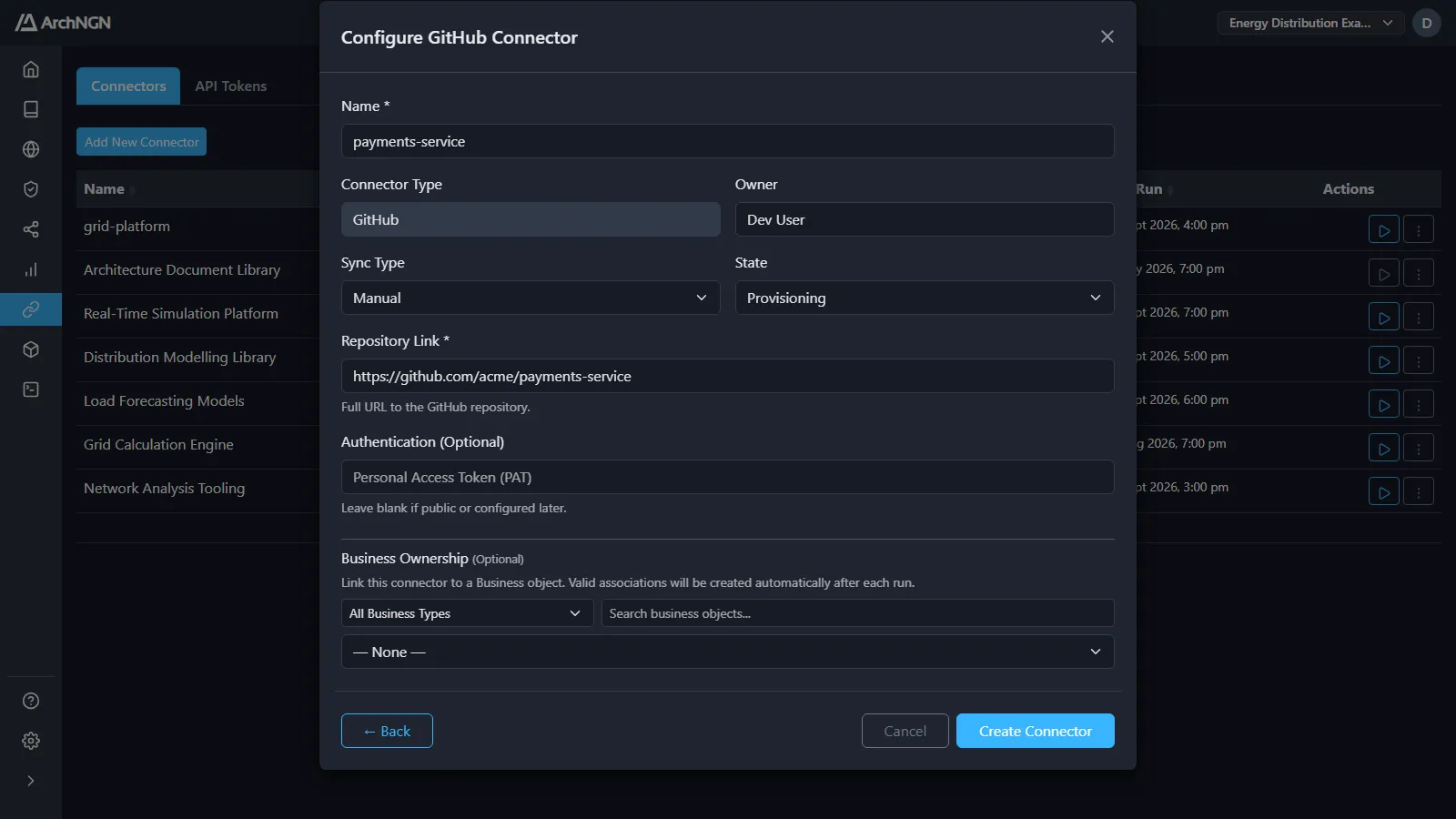Open the Energy Distribution workspace dropdown
Image resolution: width=1456 pixels, height=819 pixels.
coord(1310,23)
